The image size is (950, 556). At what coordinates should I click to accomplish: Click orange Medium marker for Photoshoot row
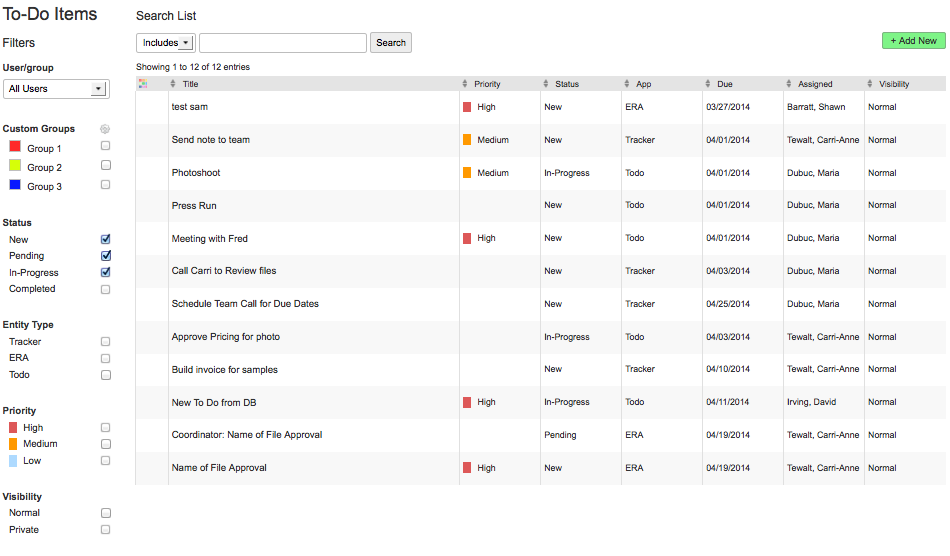[467, 173]
